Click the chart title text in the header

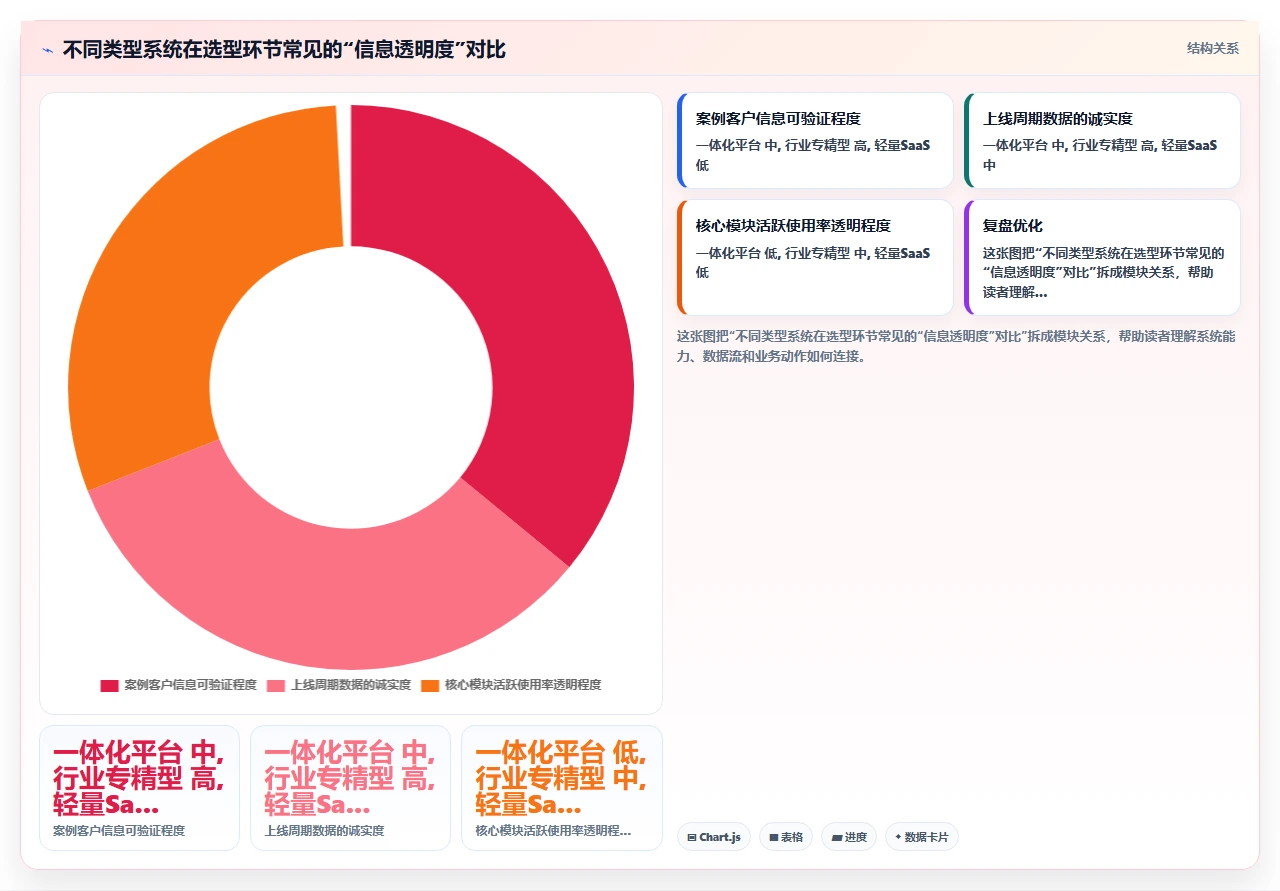pos(284,49)
